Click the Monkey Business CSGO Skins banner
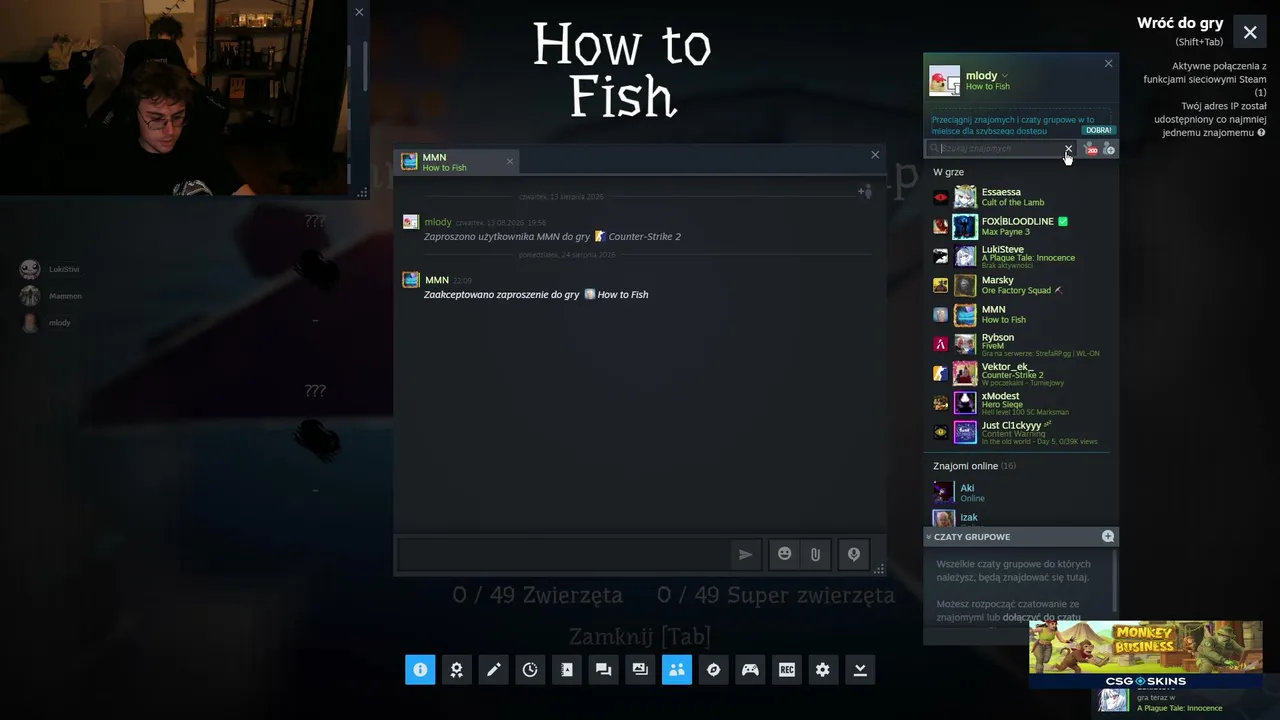This screenshot has width=1280, height=720. (1146, 654)
